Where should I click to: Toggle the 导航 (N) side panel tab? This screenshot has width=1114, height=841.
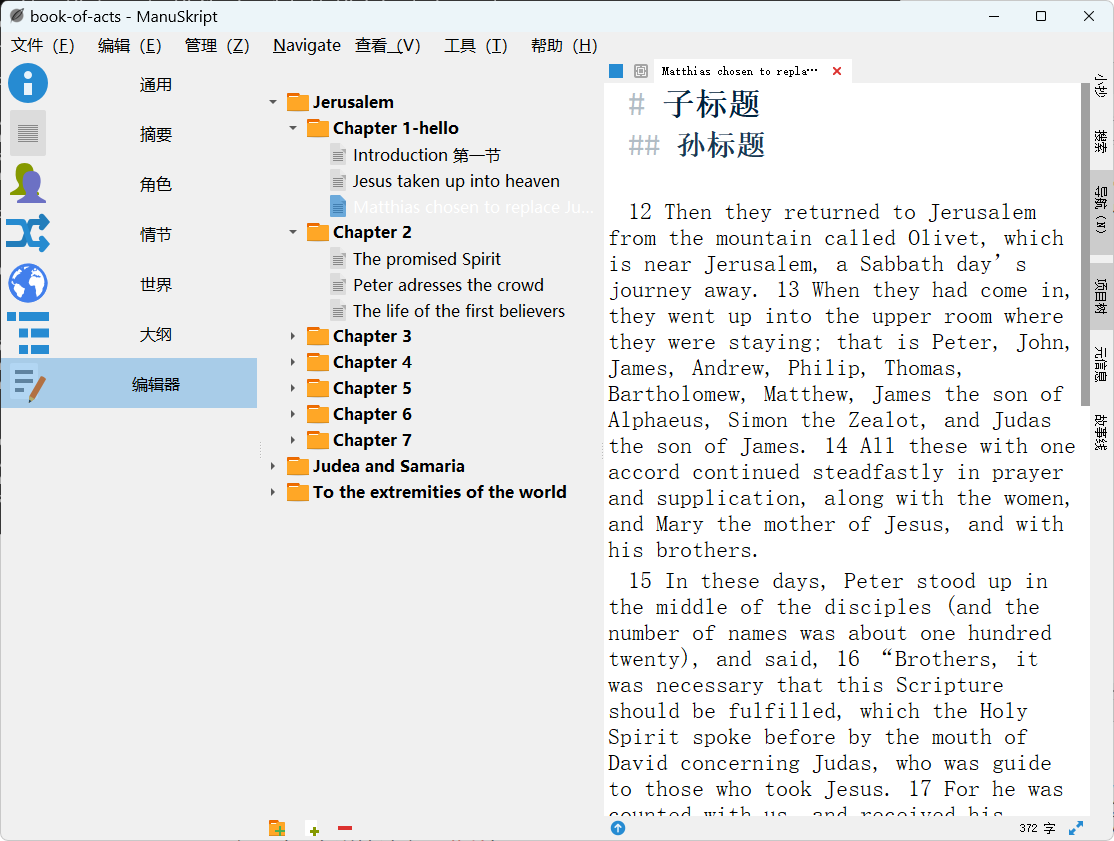point(1101,210)
